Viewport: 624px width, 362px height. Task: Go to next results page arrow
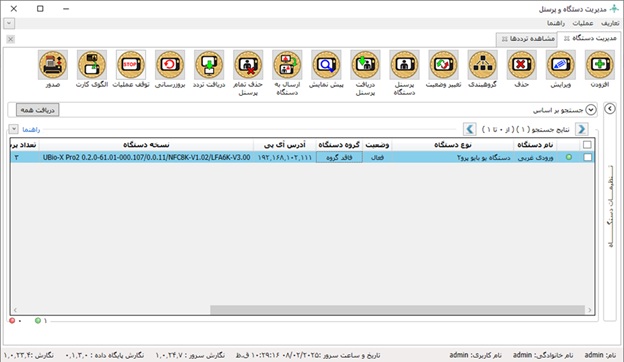pos(470,129)
